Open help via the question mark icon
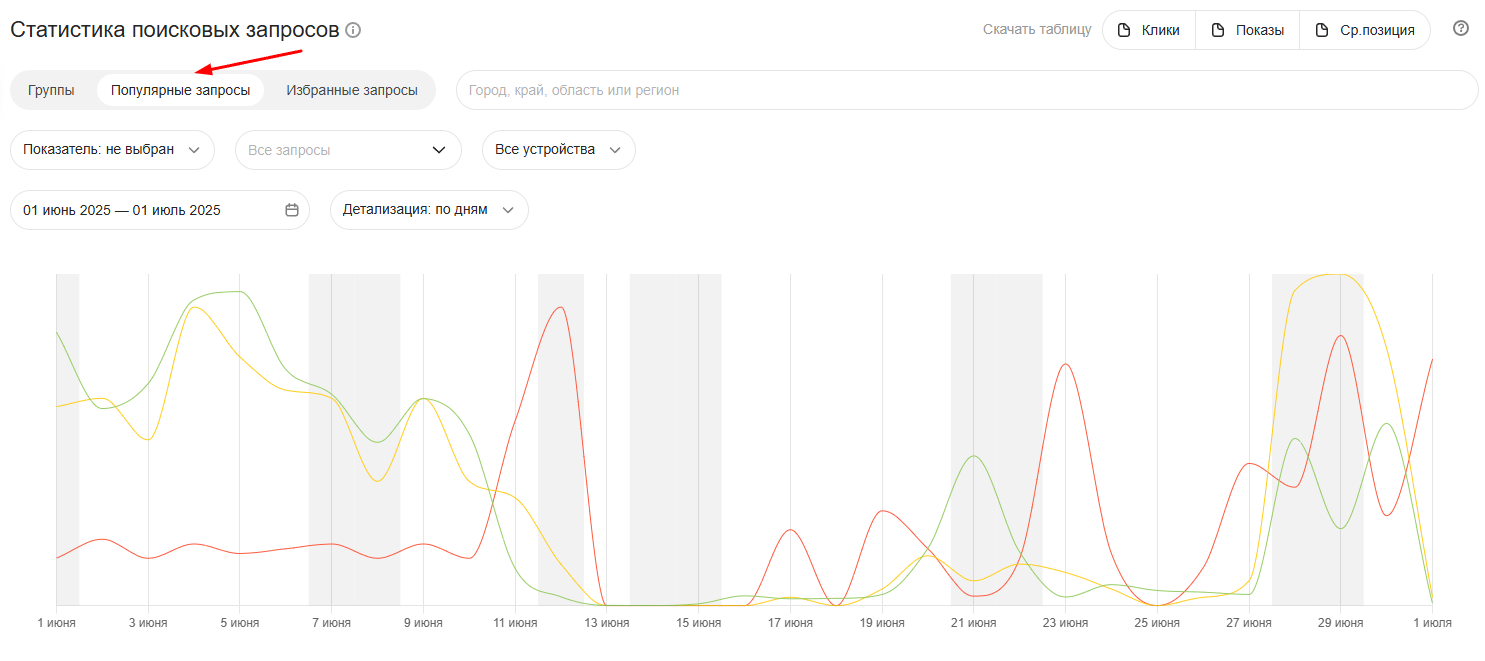Screen dimensions: 1485x661 tap(1461, 29)
